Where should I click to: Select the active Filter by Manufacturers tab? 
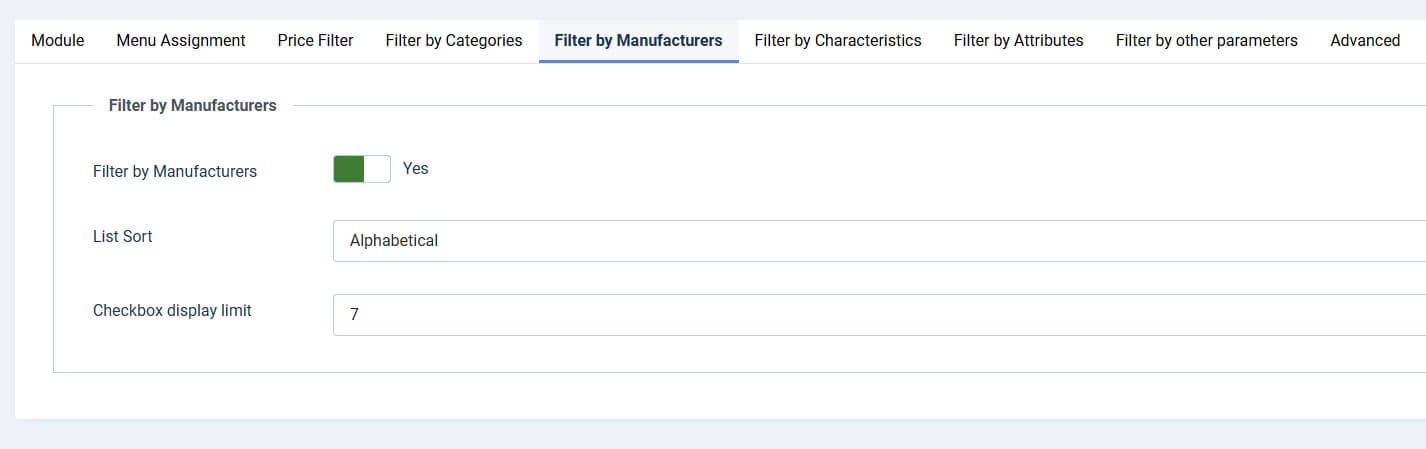(638, 41)
